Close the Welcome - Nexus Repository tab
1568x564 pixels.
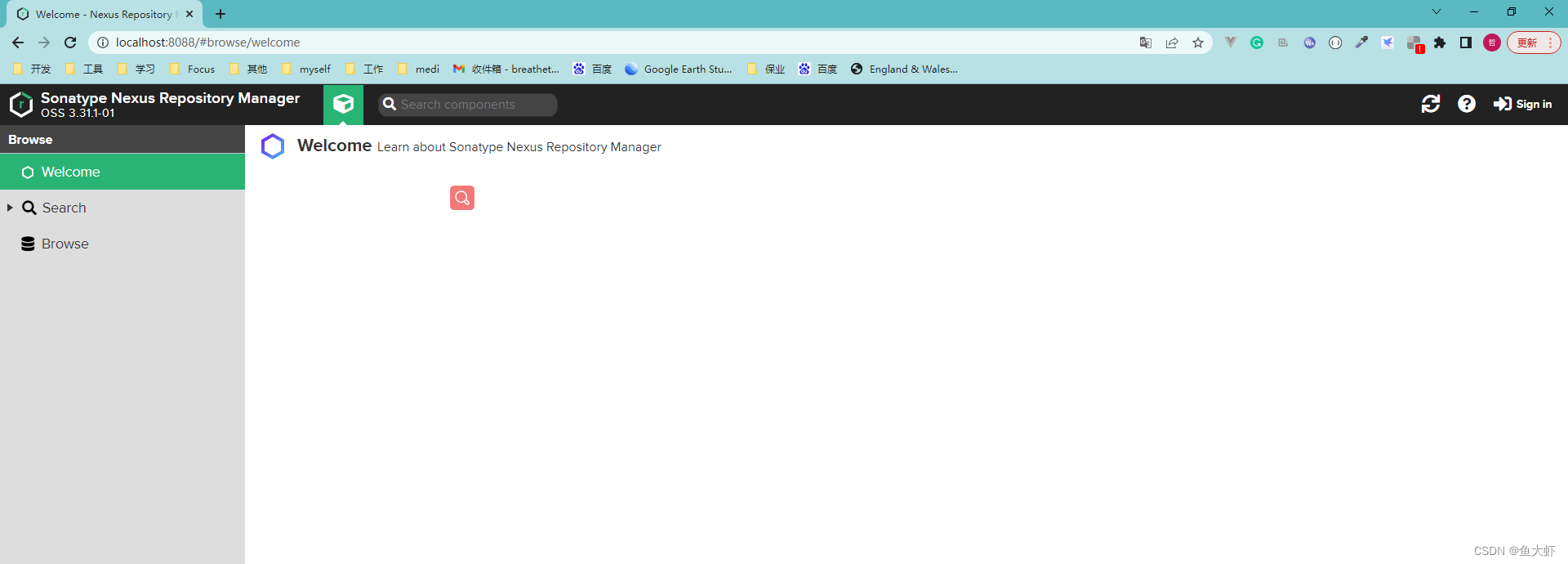[189, 14]
